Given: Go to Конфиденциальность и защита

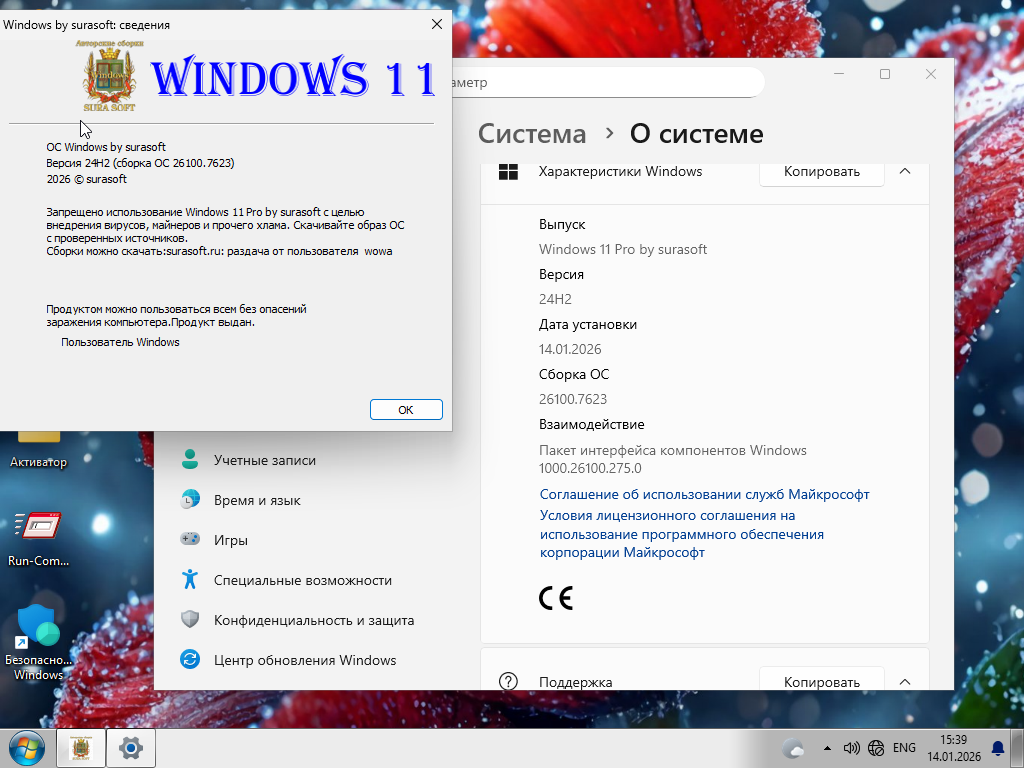Looking at the screenshot, I should tap(313, 620).
